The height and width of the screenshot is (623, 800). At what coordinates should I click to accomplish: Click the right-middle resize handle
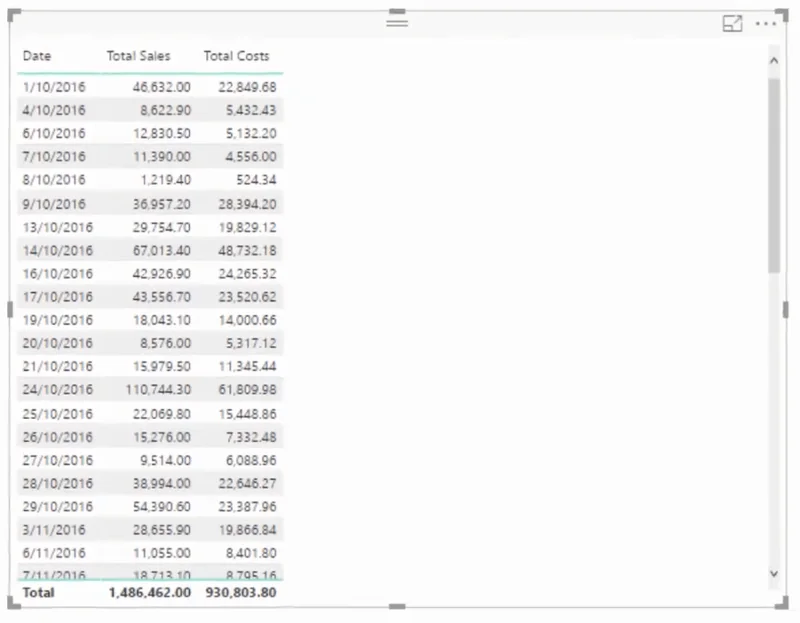click(x=786, y=309)
